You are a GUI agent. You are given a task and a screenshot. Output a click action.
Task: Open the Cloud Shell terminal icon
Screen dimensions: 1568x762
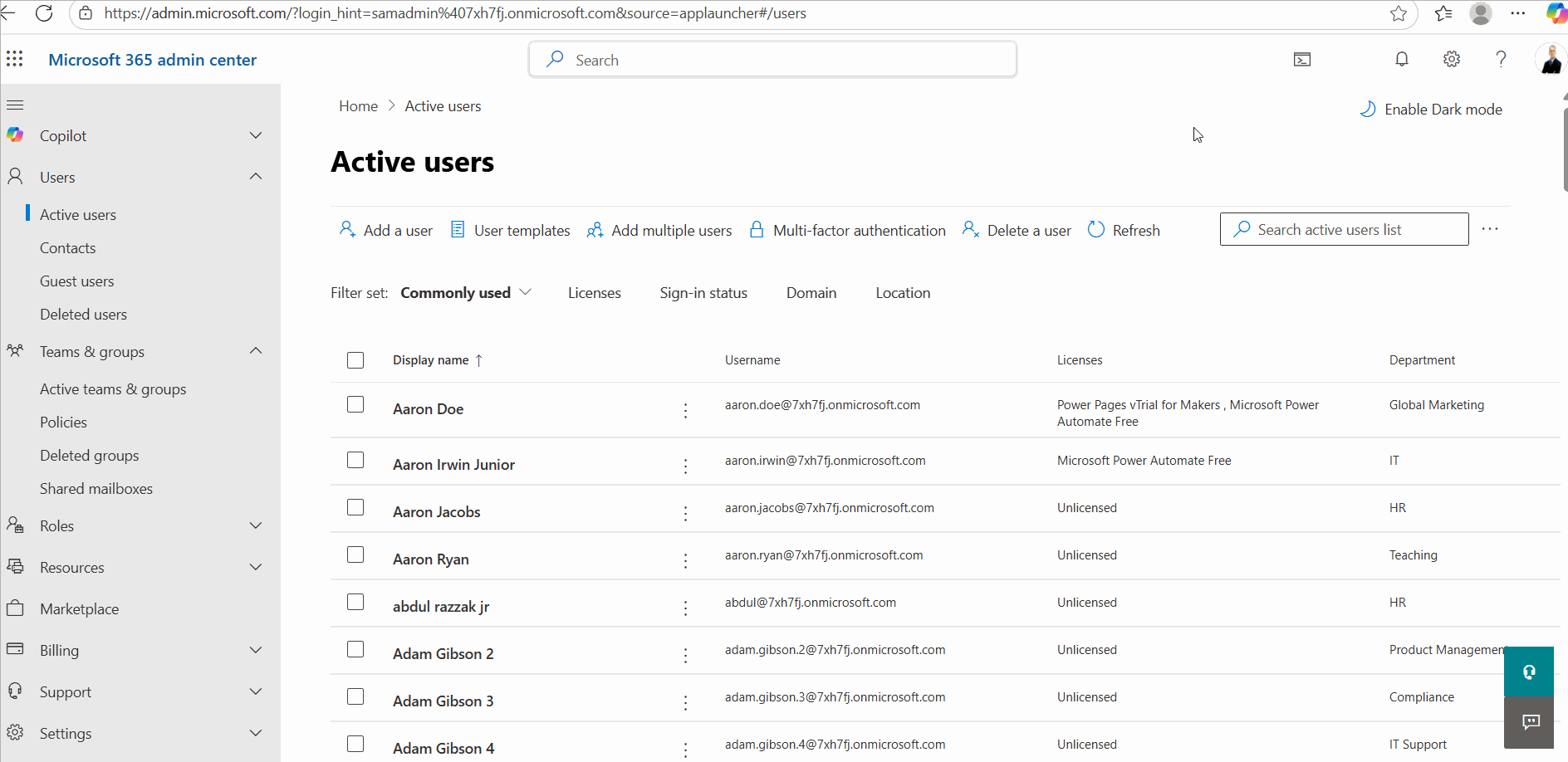[x=1301, y=59]
